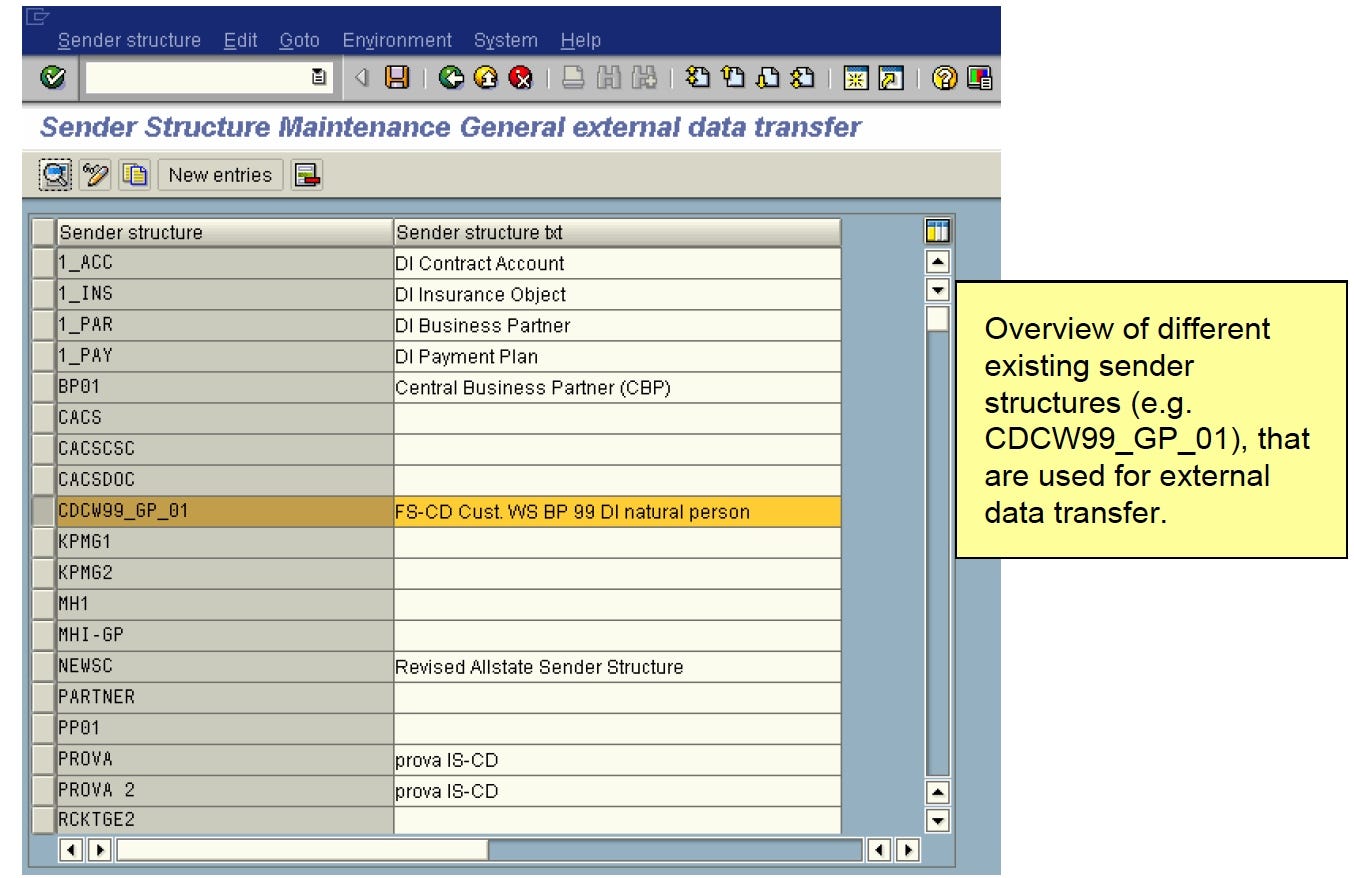Viewport: 1354px width, 878px height.
Task: Click far-left arrow of horizontal scrollbar
Action: [x=70, y=850]
